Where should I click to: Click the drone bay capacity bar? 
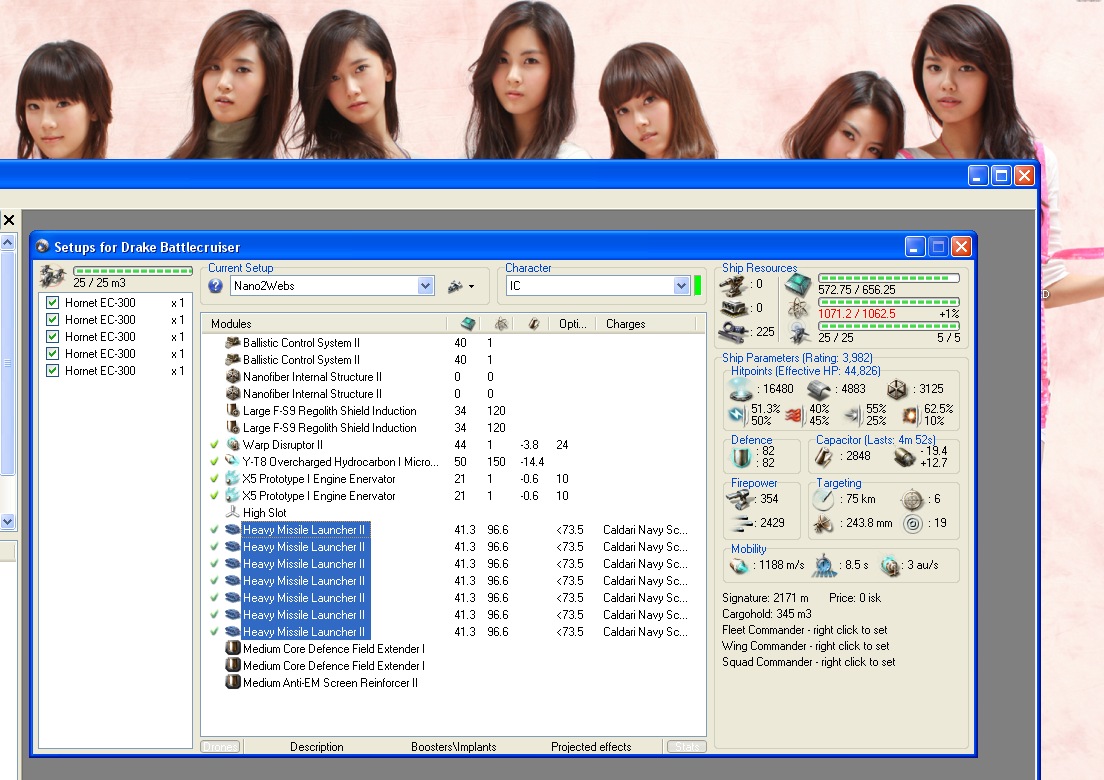click(x=133, y=271)
